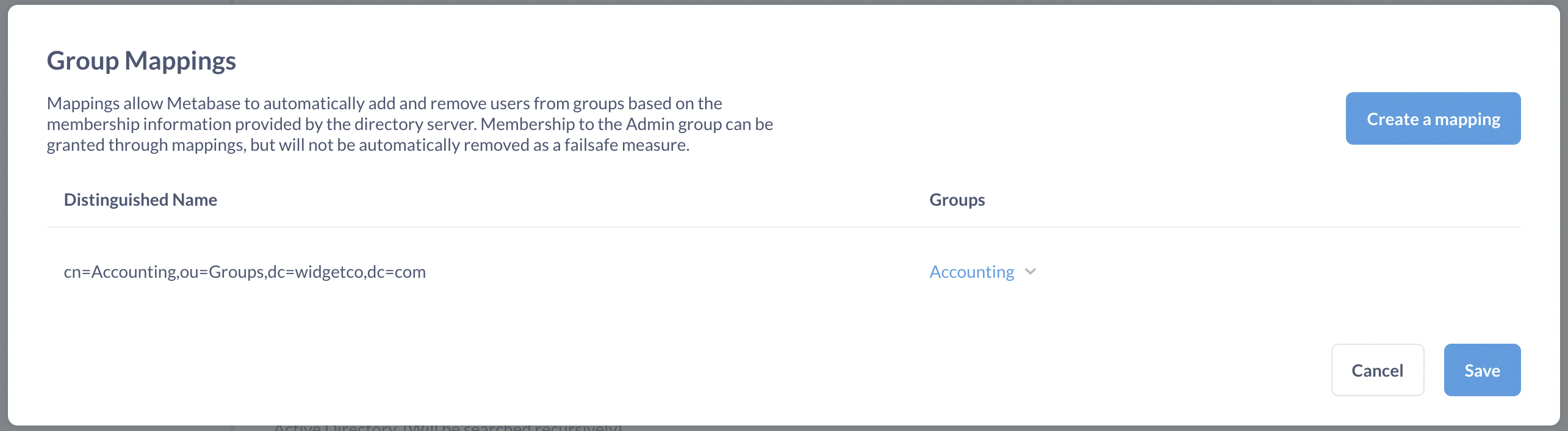The width and height of the screenshot is (1568, 431).
Task: Click the Accounting mapping row in the table
Action: [488, 272]
